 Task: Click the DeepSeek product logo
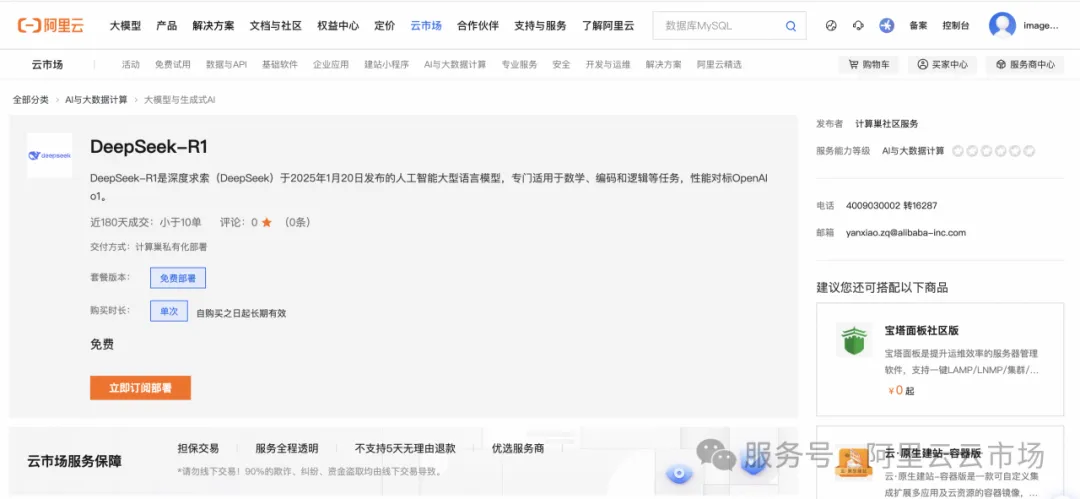[x=50, y=155]
